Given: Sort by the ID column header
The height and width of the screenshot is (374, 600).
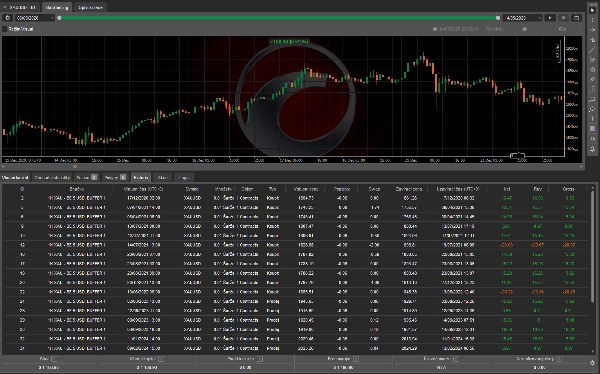Looking at the screenshot, I should (22, 189).
